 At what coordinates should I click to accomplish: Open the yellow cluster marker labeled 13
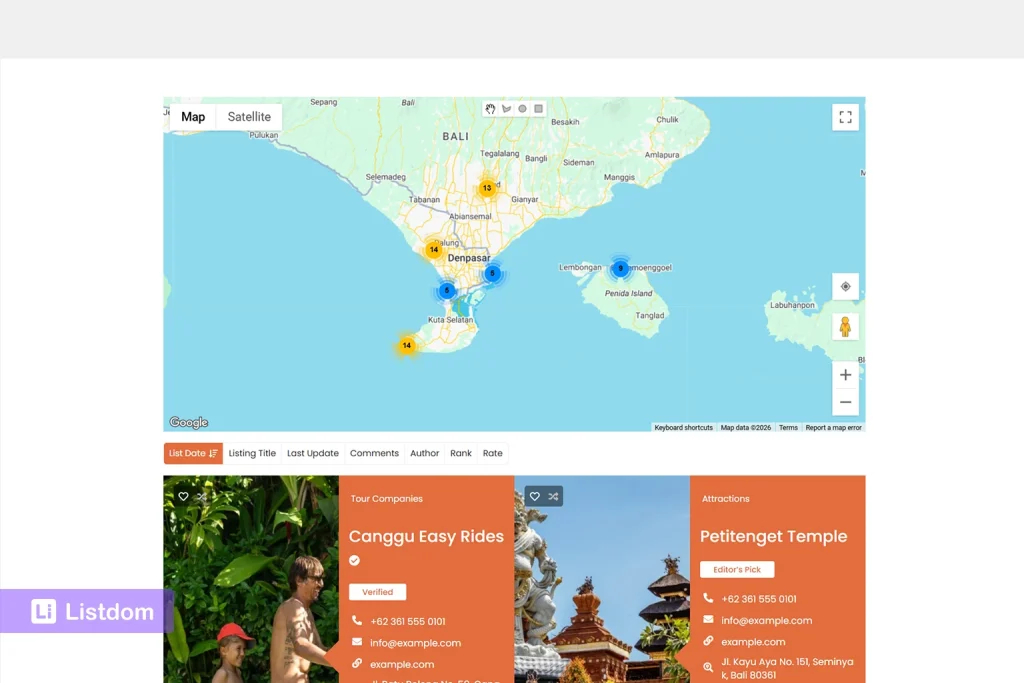[487, 188]
